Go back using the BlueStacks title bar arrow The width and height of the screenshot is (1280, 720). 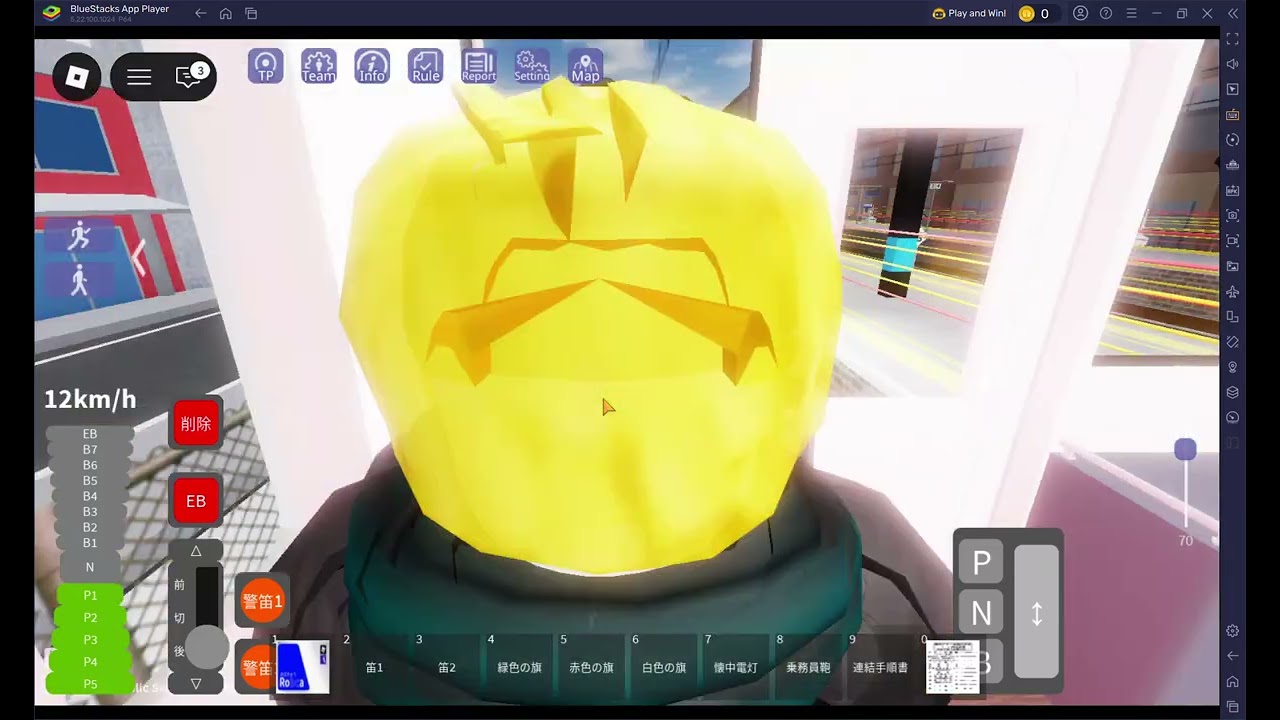coord(200,13)
